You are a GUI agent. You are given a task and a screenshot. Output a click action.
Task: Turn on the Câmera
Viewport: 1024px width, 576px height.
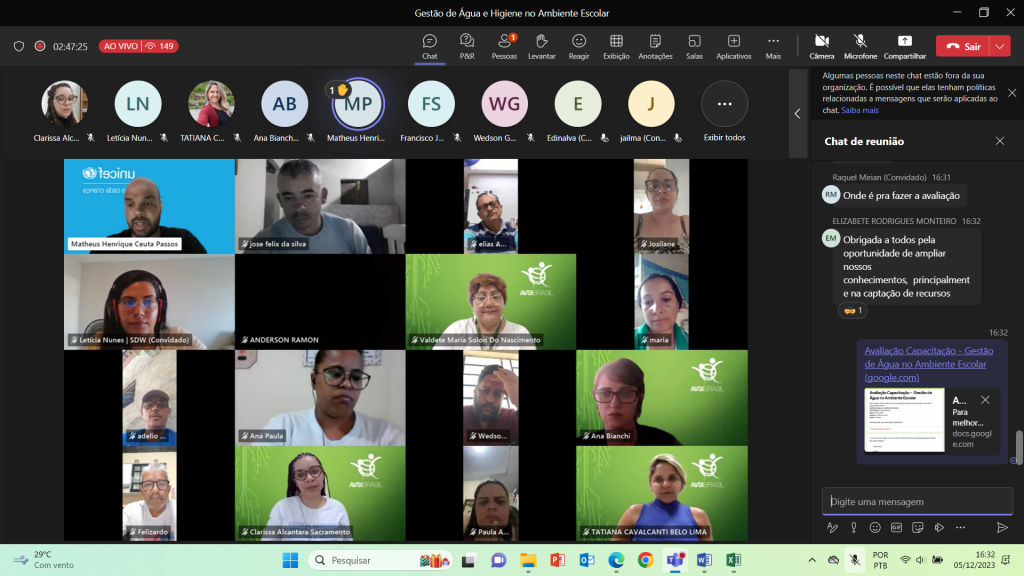[x=821, y=46]
